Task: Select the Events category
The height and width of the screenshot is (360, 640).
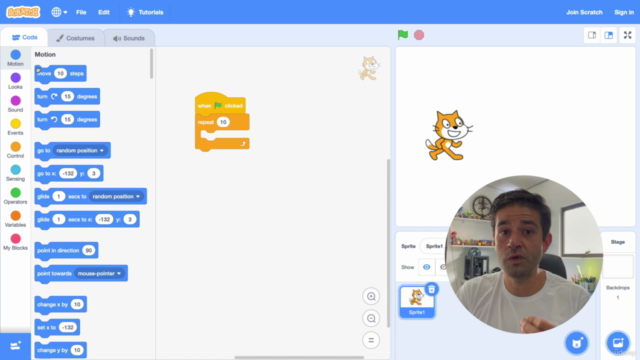Action: pyautogui.click(x=16, y=127)
